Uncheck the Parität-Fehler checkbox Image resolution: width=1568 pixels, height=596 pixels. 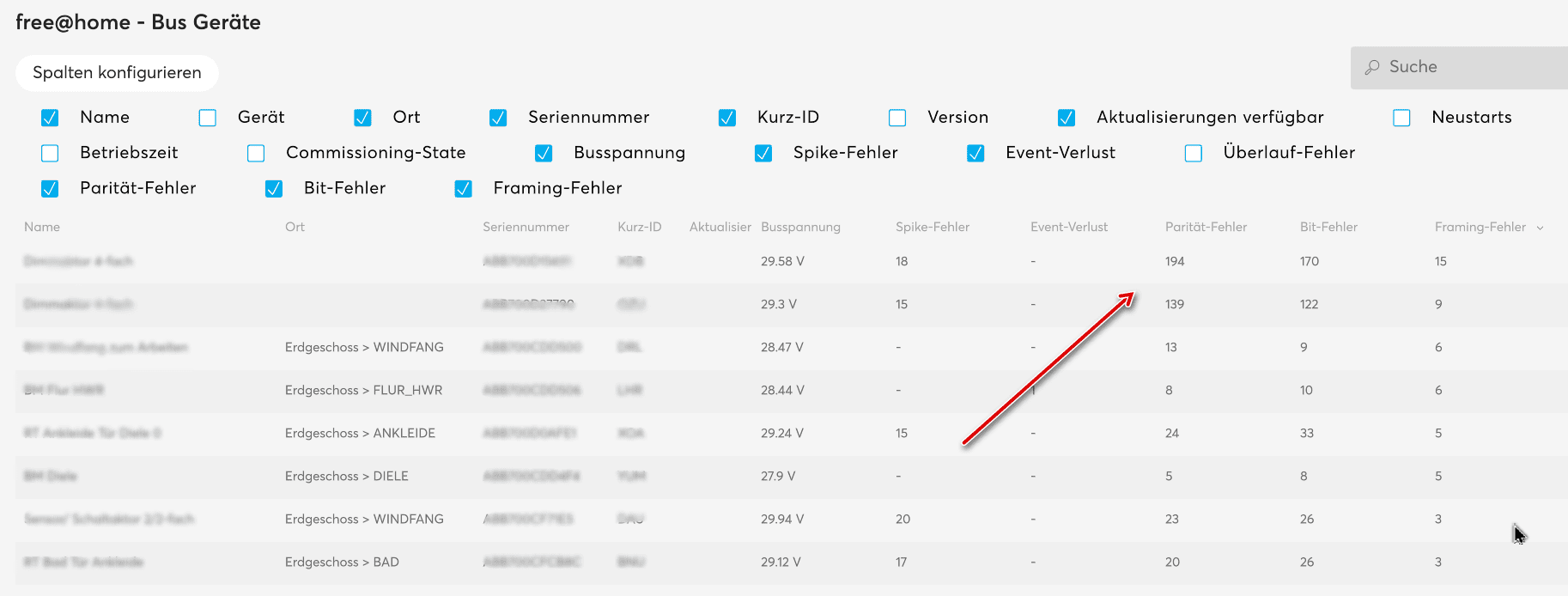pos(50,189)
